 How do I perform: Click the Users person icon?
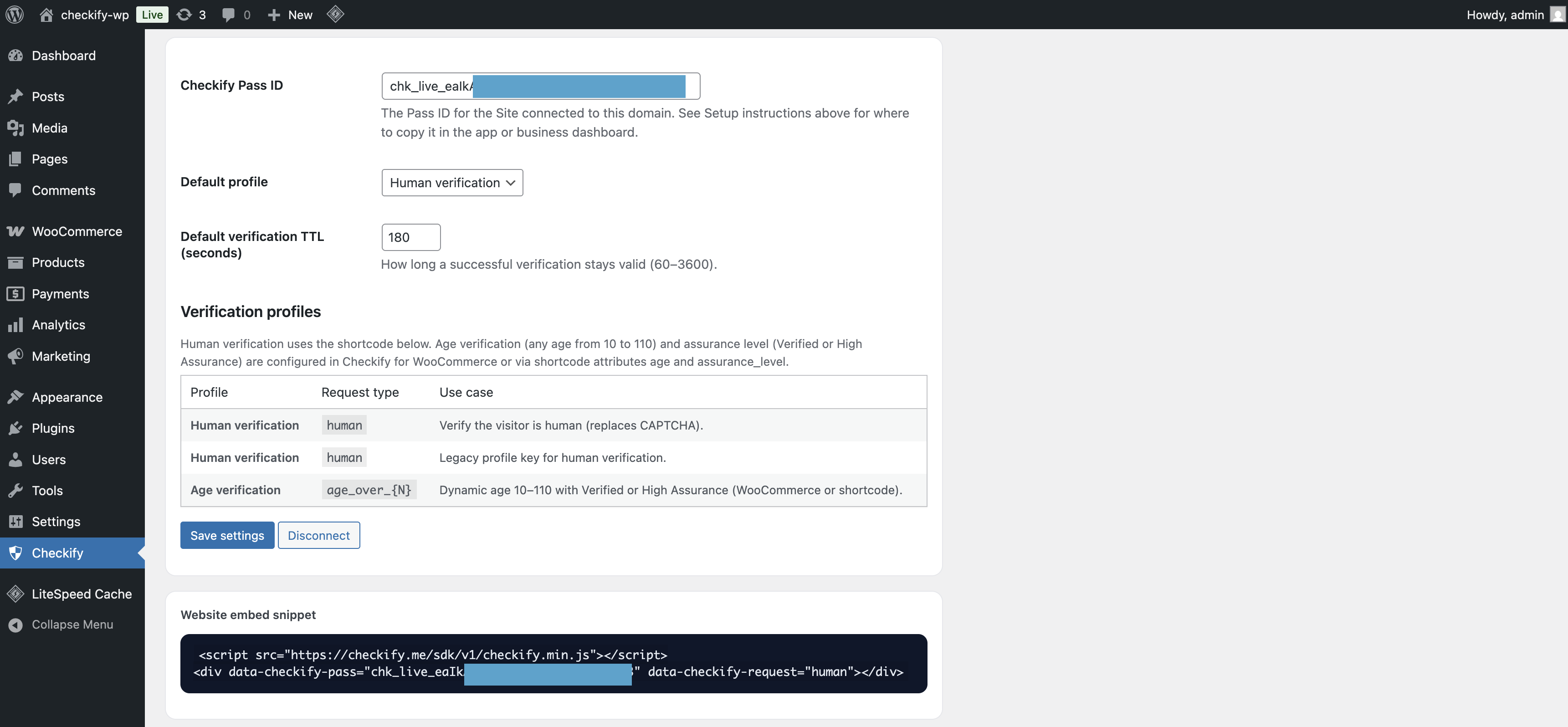(16, 459)
